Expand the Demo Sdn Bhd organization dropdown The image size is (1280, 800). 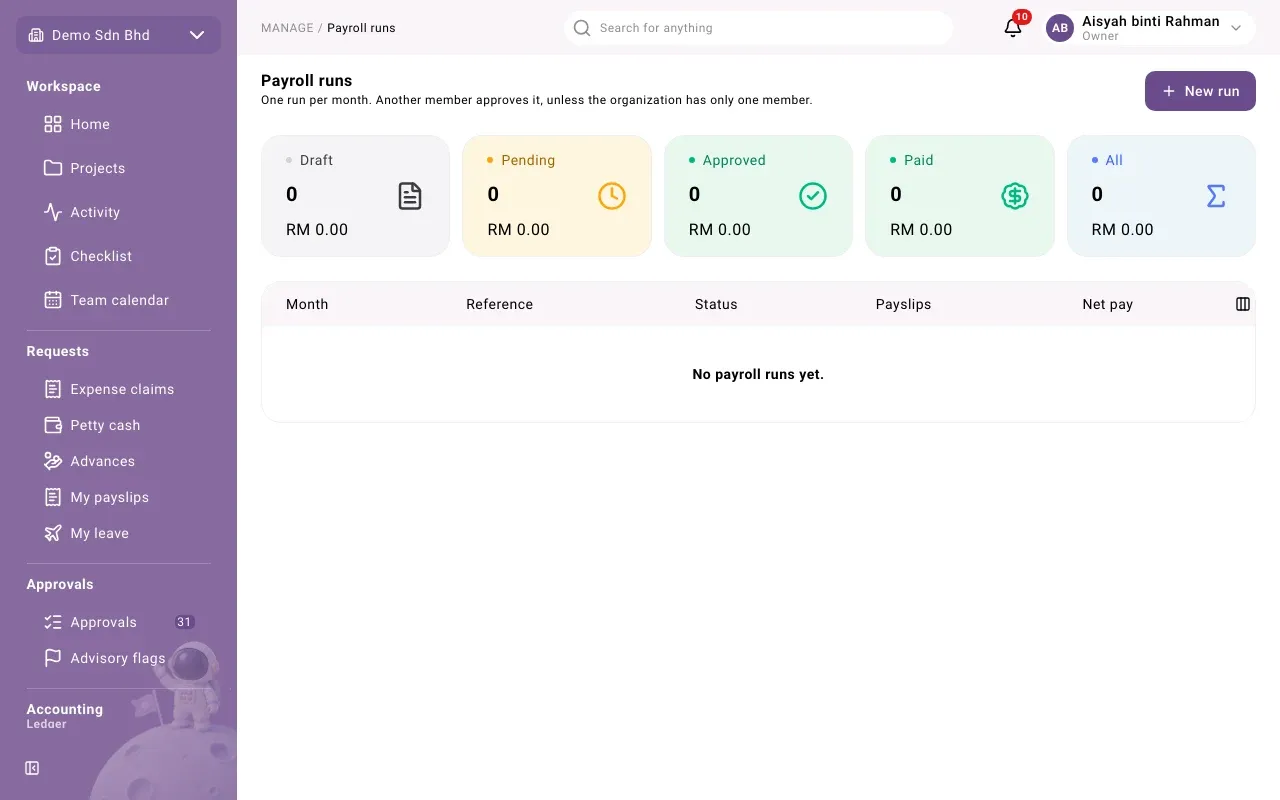click(197, 35)
